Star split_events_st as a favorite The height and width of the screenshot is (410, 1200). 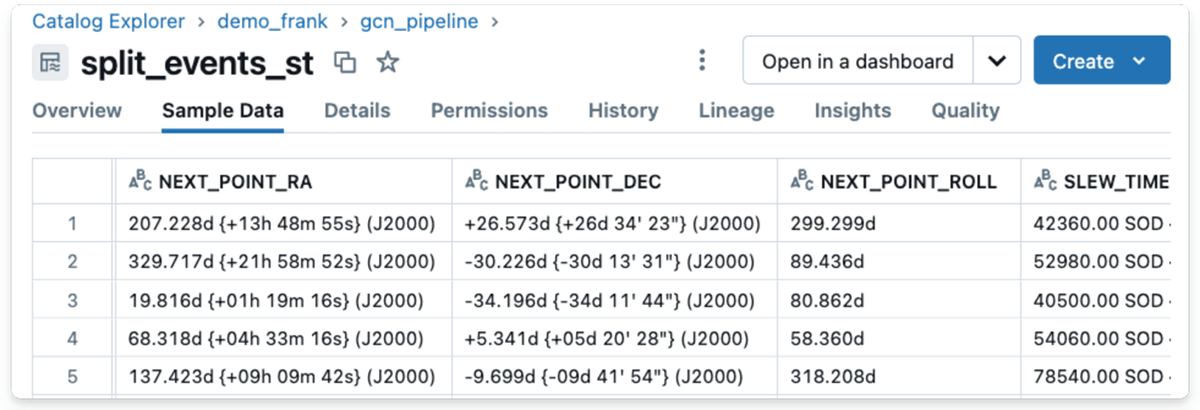point(387,62)
